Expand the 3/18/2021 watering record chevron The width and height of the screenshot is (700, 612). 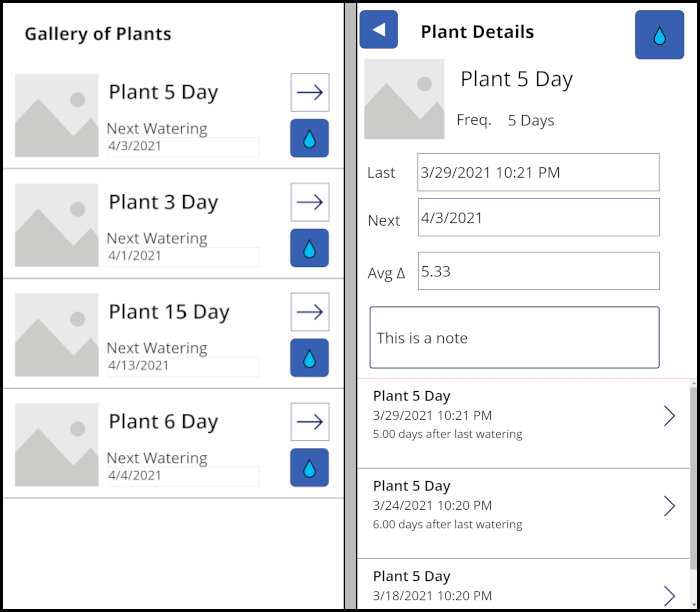(x=669, y=593)
